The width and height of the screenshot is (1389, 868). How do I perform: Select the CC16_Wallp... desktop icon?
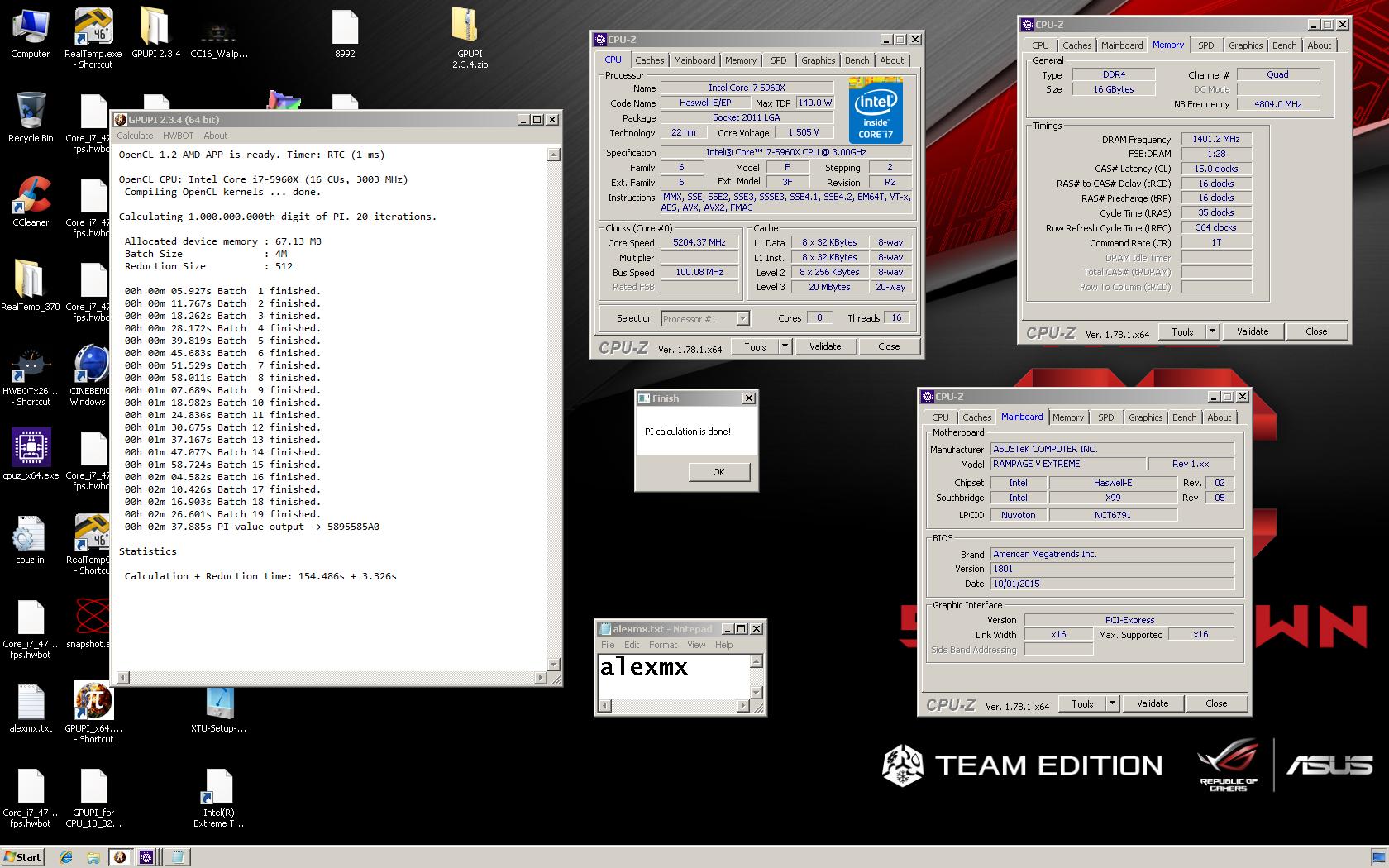[x=218, y=33]
